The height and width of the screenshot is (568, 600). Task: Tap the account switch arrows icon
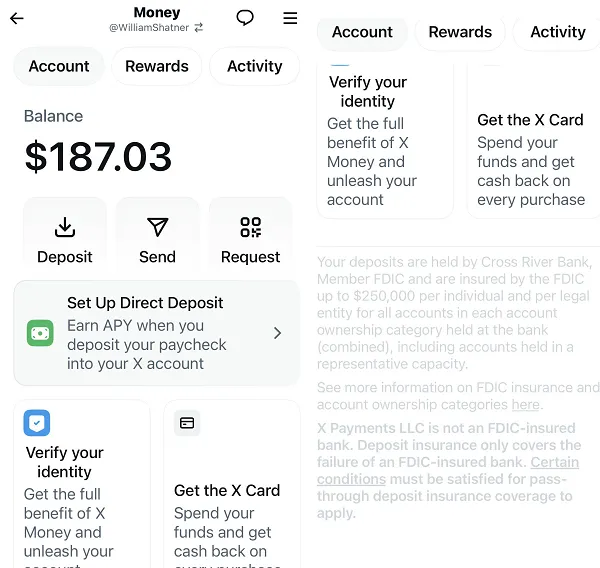point(198,28)
